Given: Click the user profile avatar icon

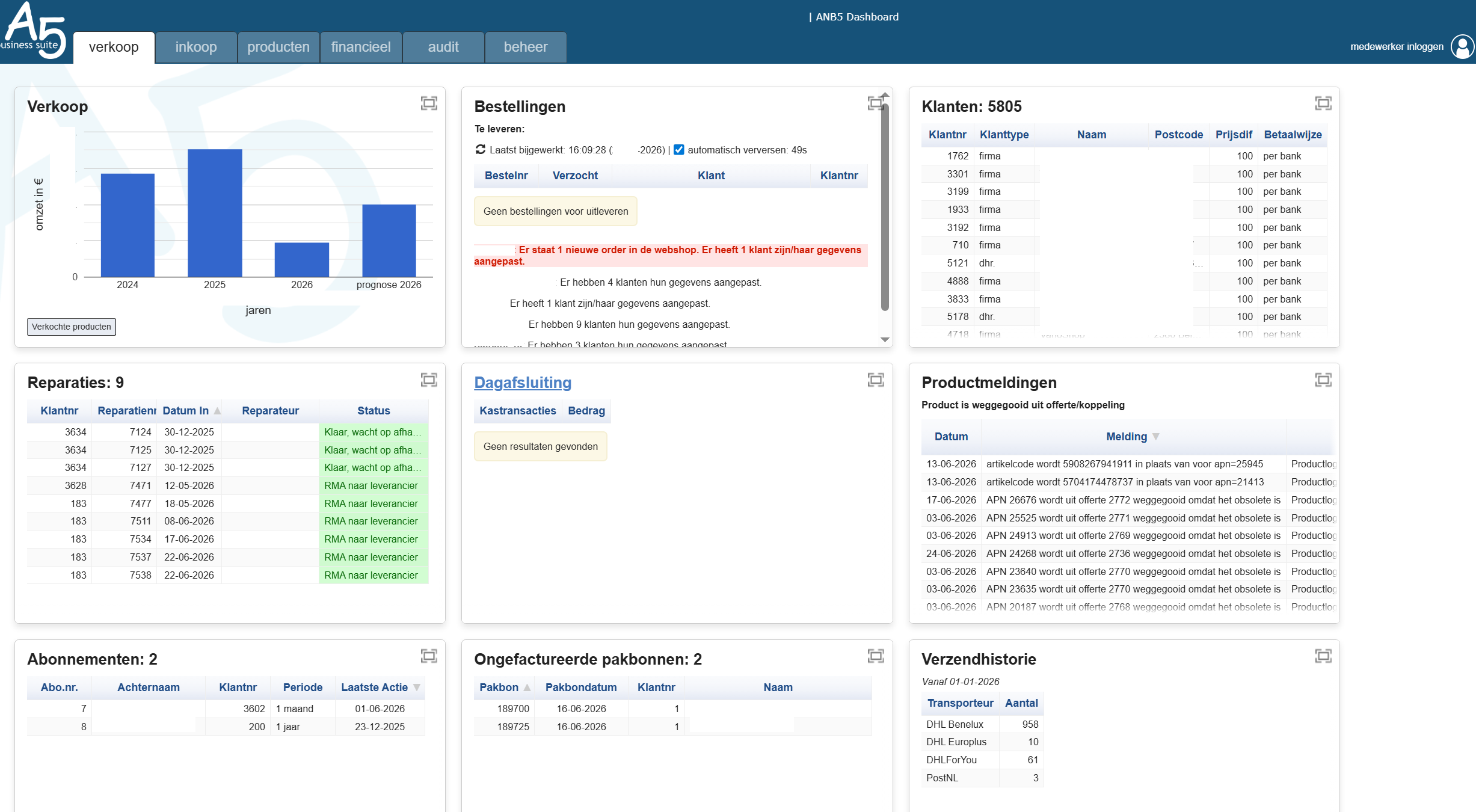Looking at the screenshot, I should pyautogui.click(x=1462, y=46).
